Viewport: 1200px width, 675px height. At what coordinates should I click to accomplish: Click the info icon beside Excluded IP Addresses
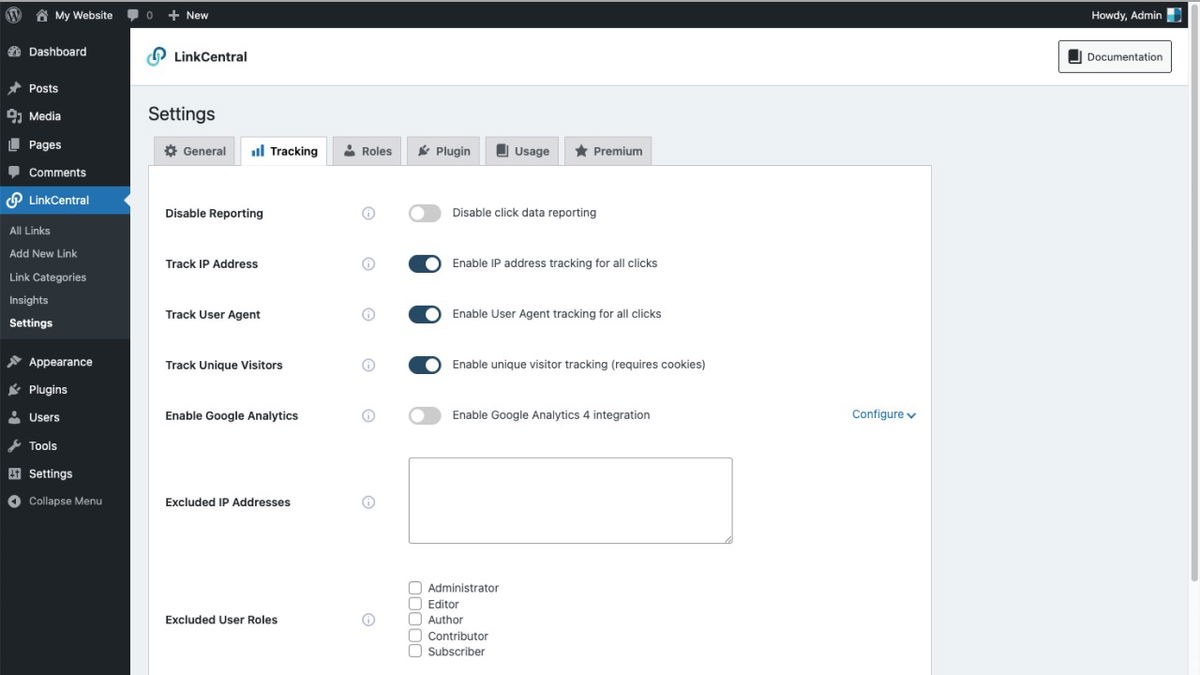[x=368, y=502]
